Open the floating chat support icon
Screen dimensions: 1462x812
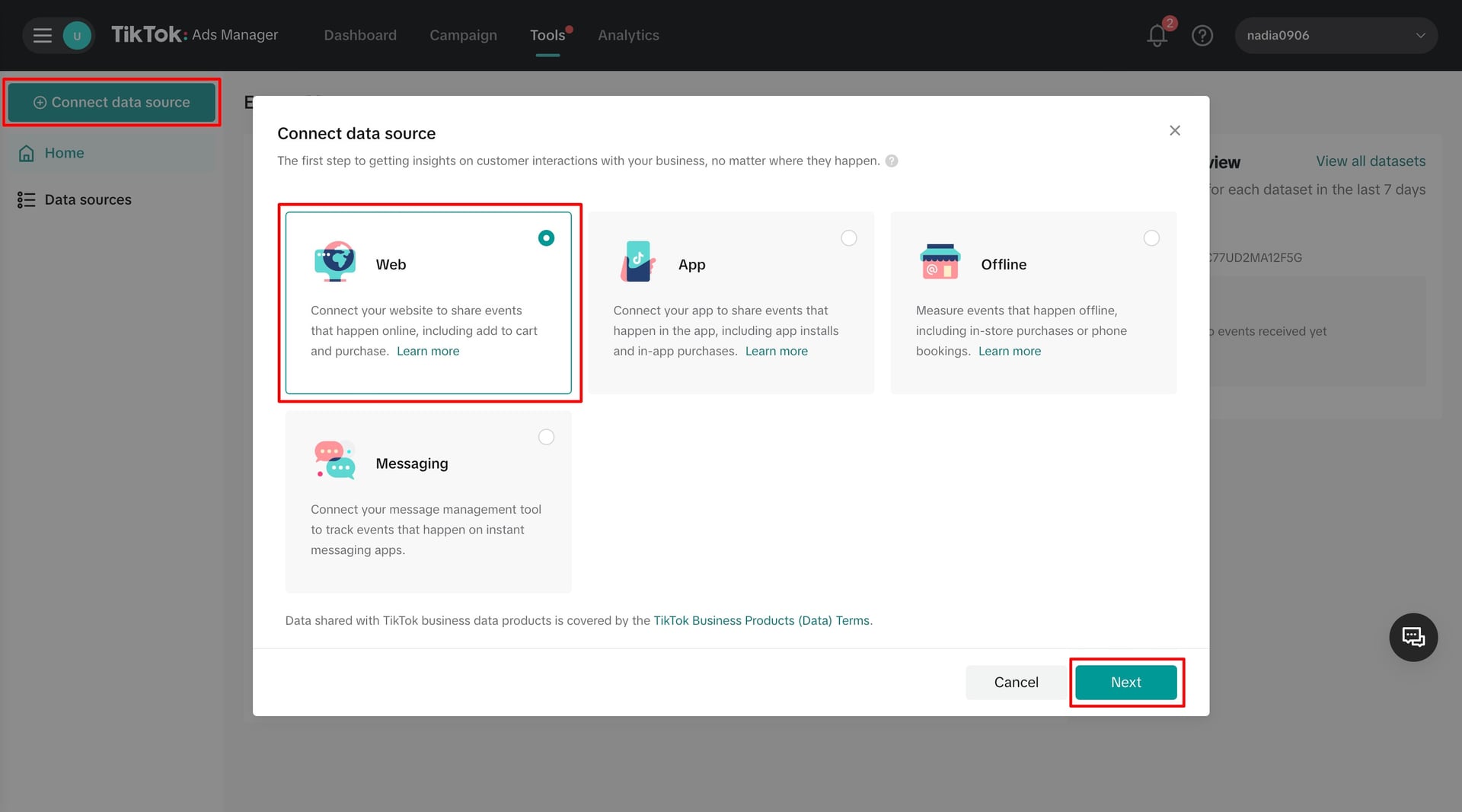(1413, 637)
